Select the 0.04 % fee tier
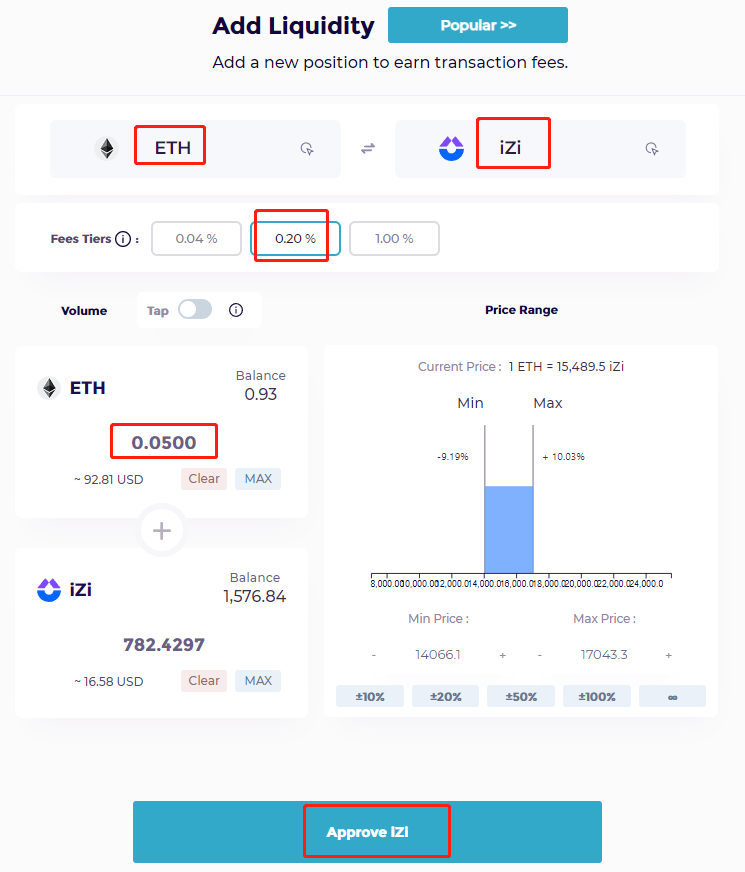Screen dimensions: 745x872 point(196,239)
